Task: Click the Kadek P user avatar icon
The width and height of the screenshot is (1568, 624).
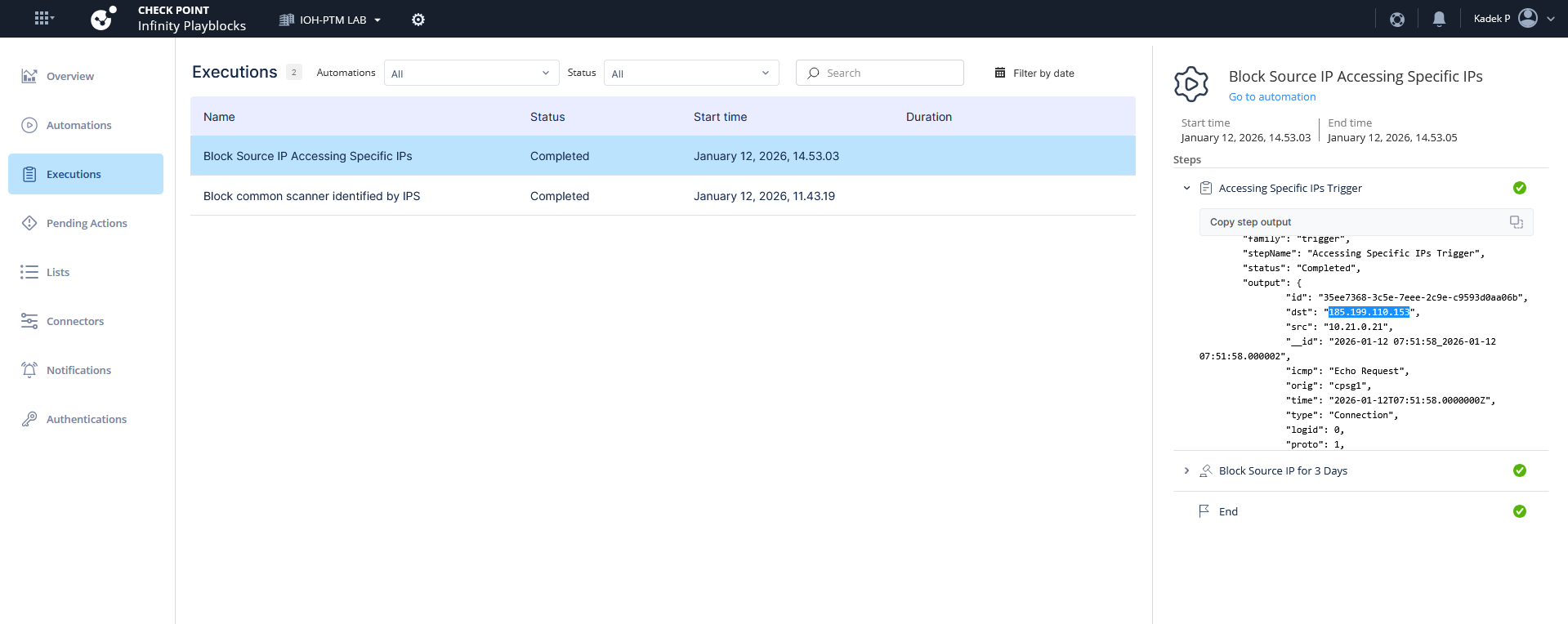Action: tap(1528, 18)
